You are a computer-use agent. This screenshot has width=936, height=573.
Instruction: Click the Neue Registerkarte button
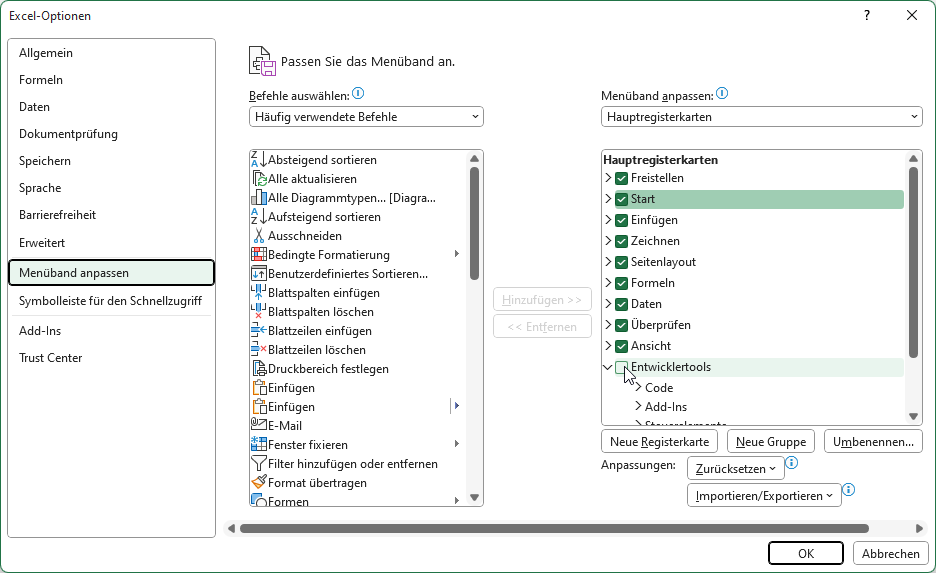[x=659, y=441]
